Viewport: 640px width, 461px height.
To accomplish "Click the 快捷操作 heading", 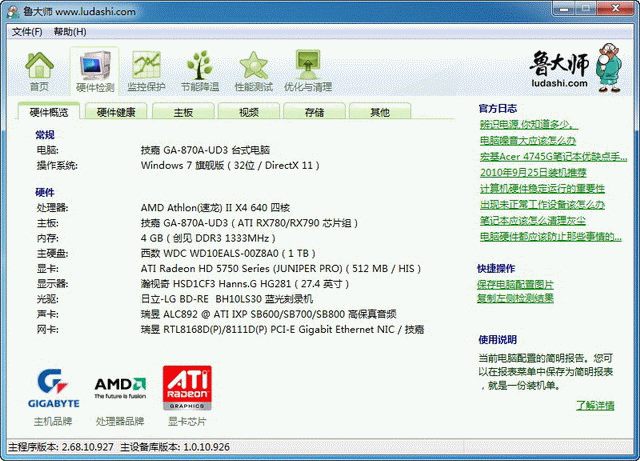I will [496, 268].
